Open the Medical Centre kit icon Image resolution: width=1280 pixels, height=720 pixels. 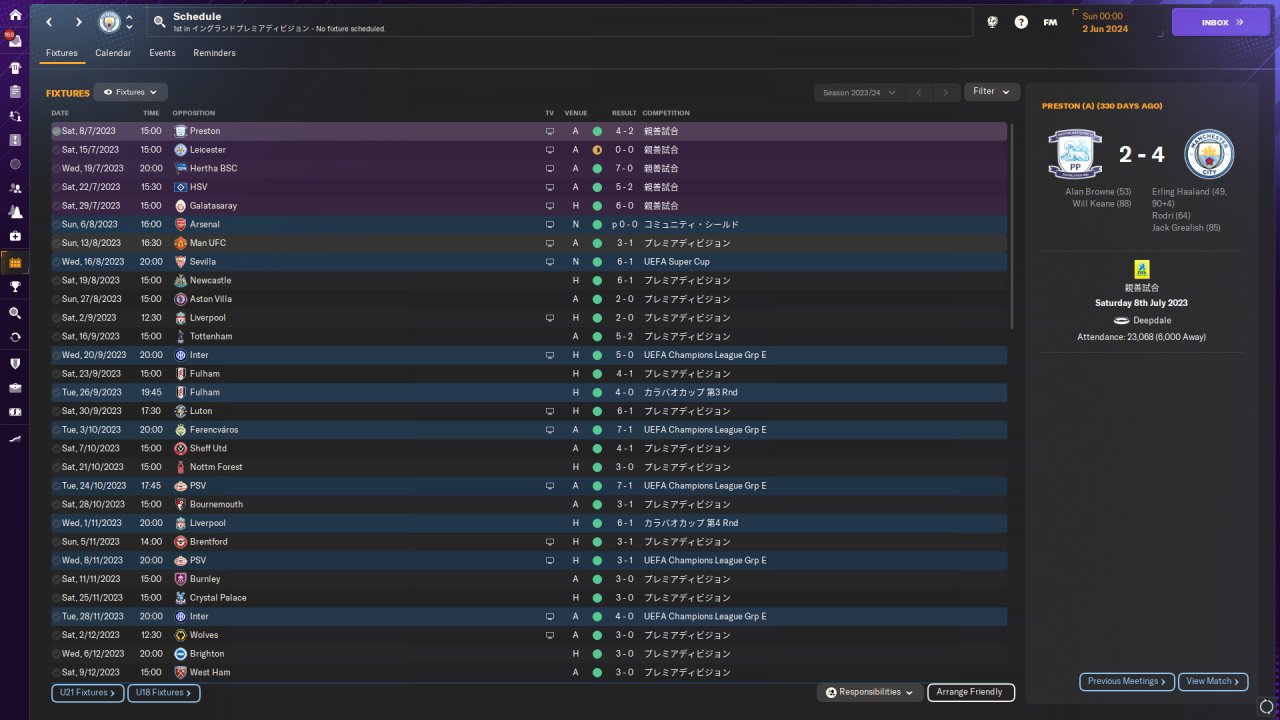15,236
